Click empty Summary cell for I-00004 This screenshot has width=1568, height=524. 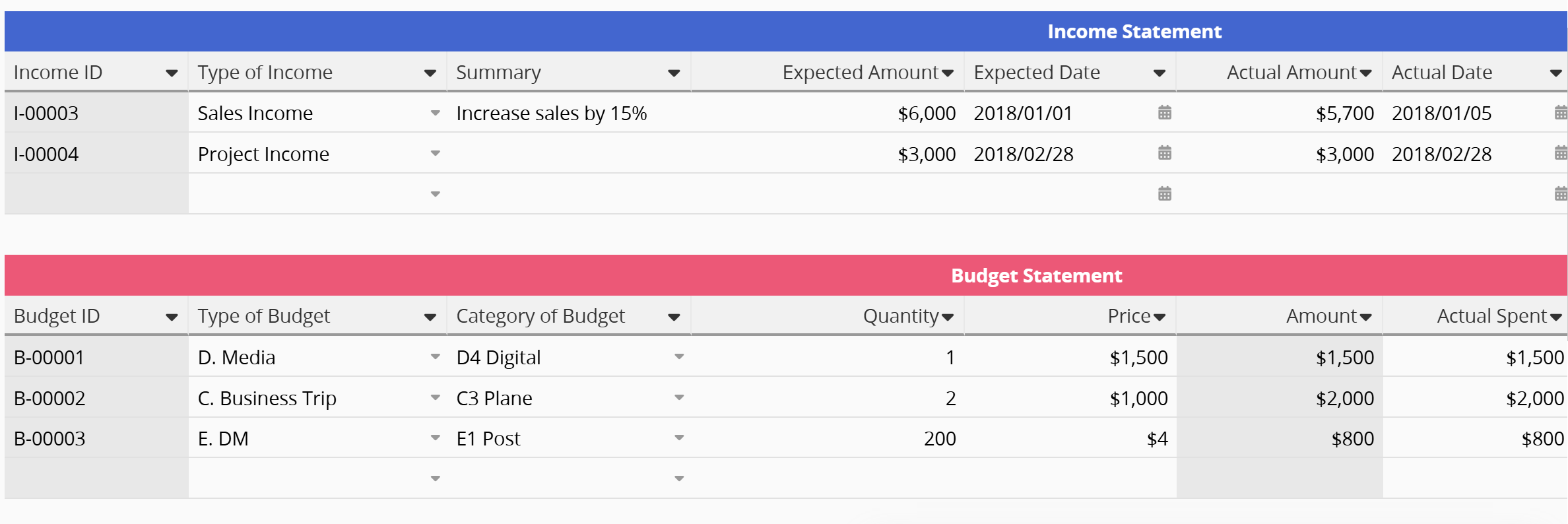pos(569,154)
